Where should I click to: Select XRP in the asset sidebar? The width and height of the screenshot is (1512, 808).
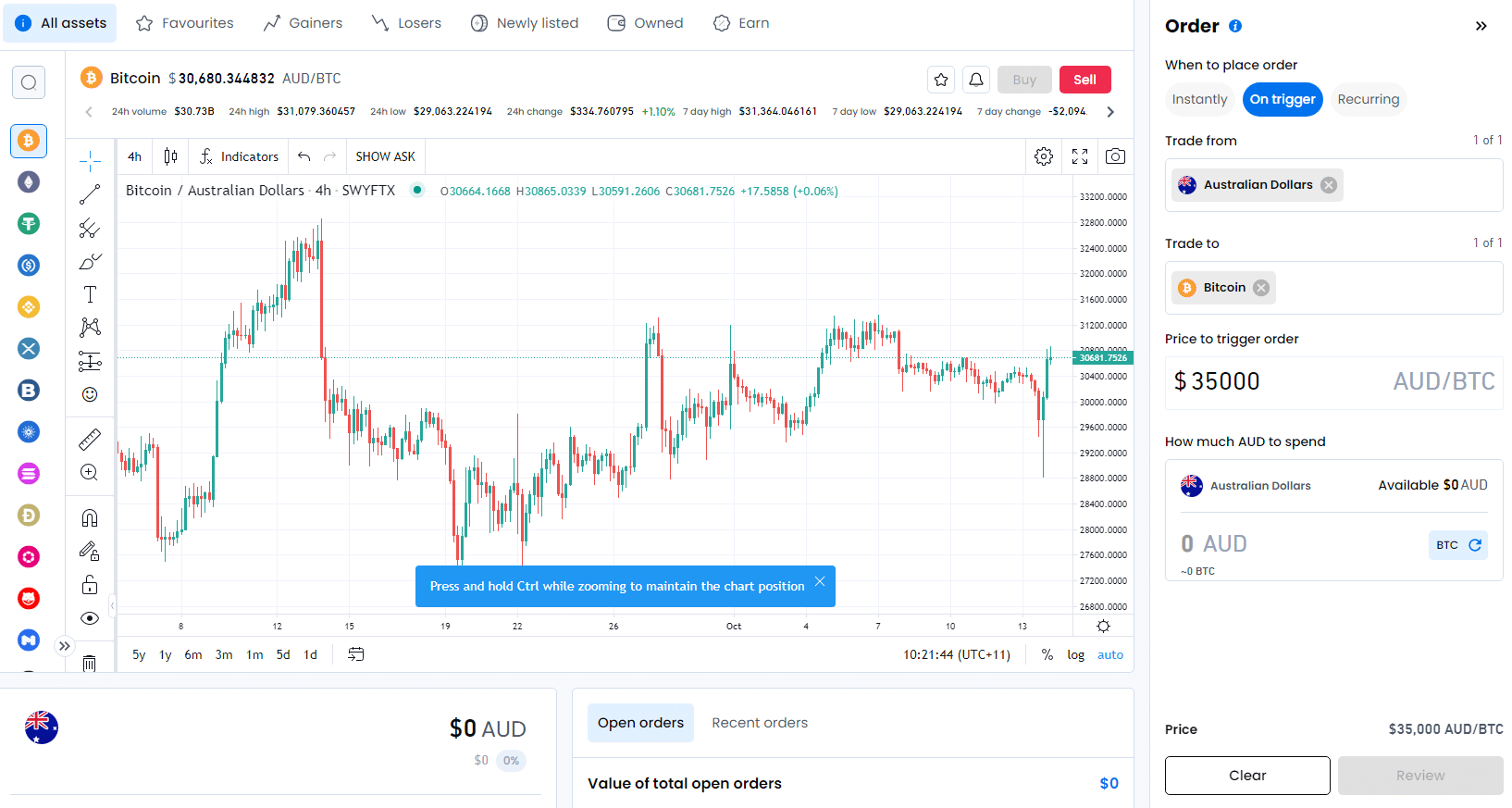pyautogui.click(x=29, y=349)
